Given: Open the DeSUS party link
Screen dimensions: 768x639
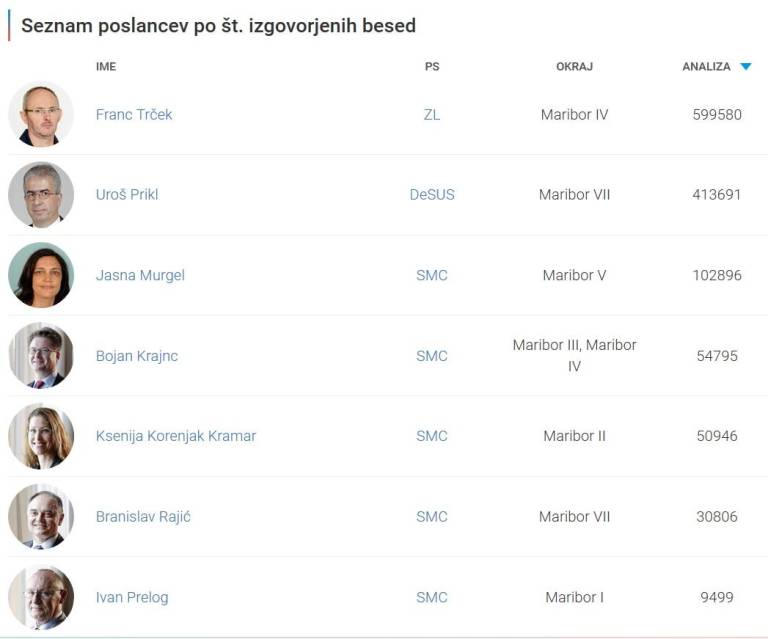Looking at the screenshot, I should pyautogui.click(x=432, y=195).
